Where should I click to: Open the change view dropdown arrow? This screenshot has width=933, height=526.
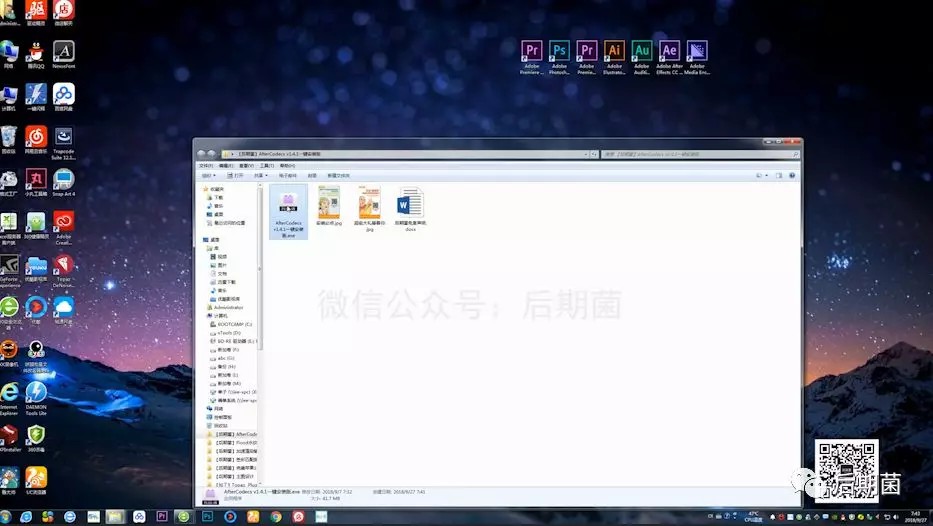pyautogui.click(x=766, y=176)
